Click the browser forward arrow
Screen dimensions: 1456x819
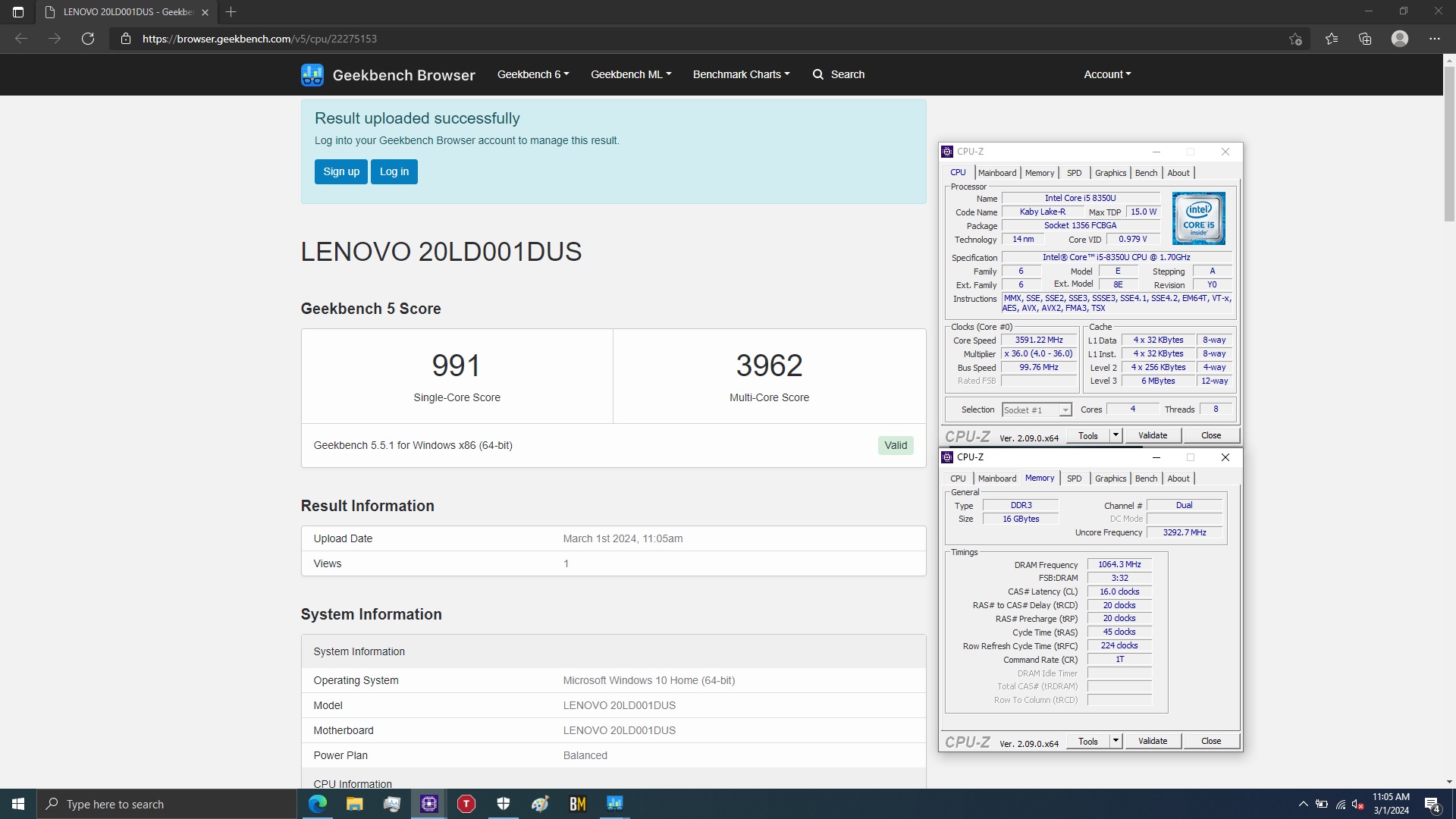55,39
